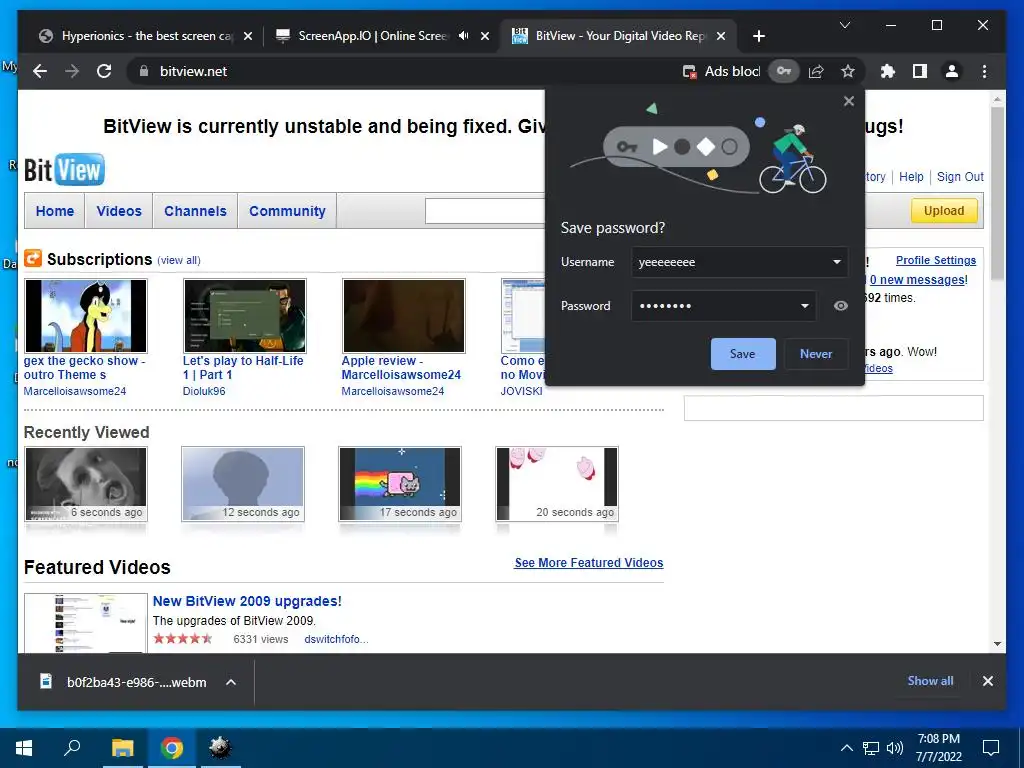Click the BitView logo
Image resolution: width=1024 pixels, height=768 pixels.
[x=64, y=170]
